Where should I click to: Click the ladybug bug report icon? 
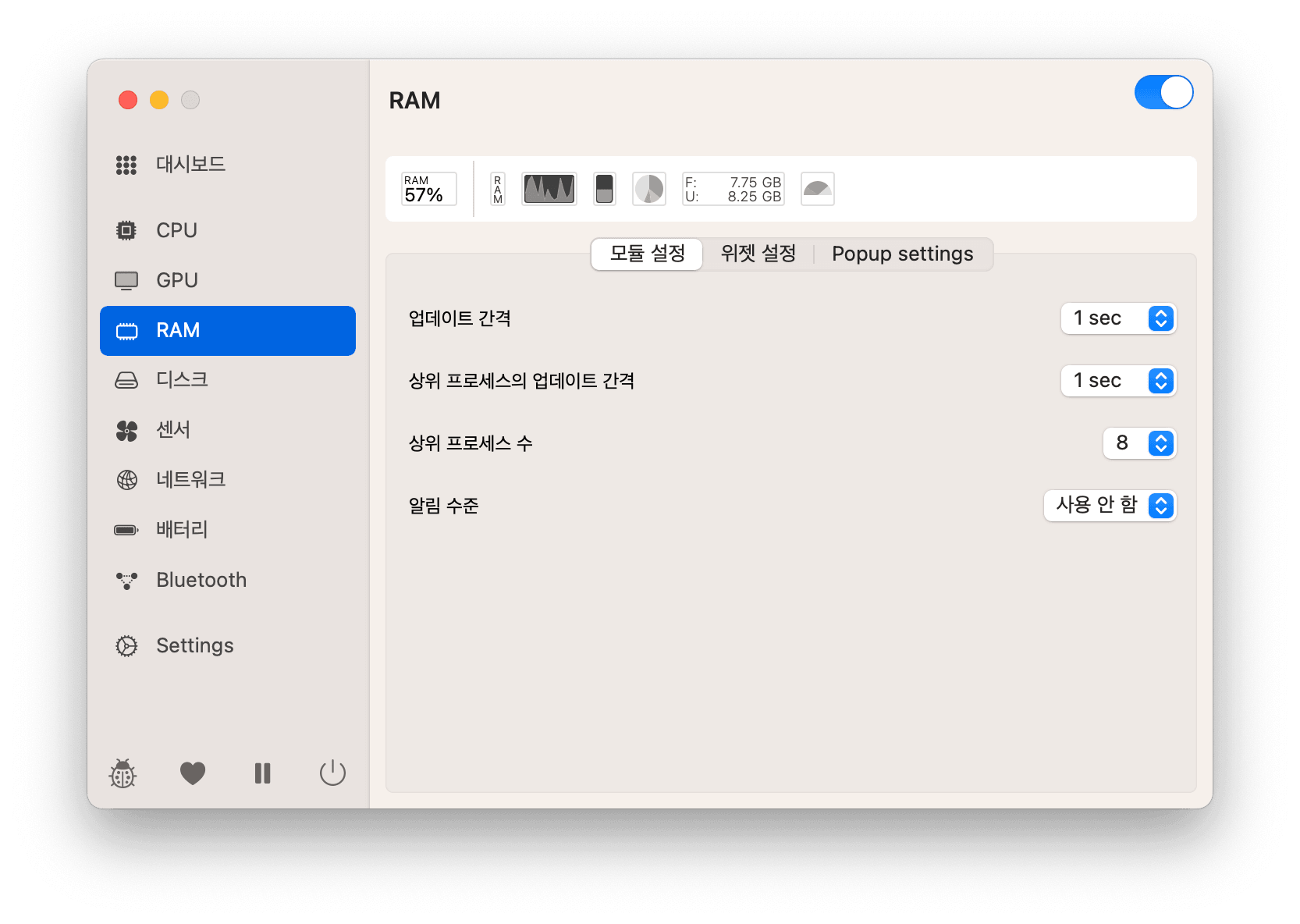123,773
